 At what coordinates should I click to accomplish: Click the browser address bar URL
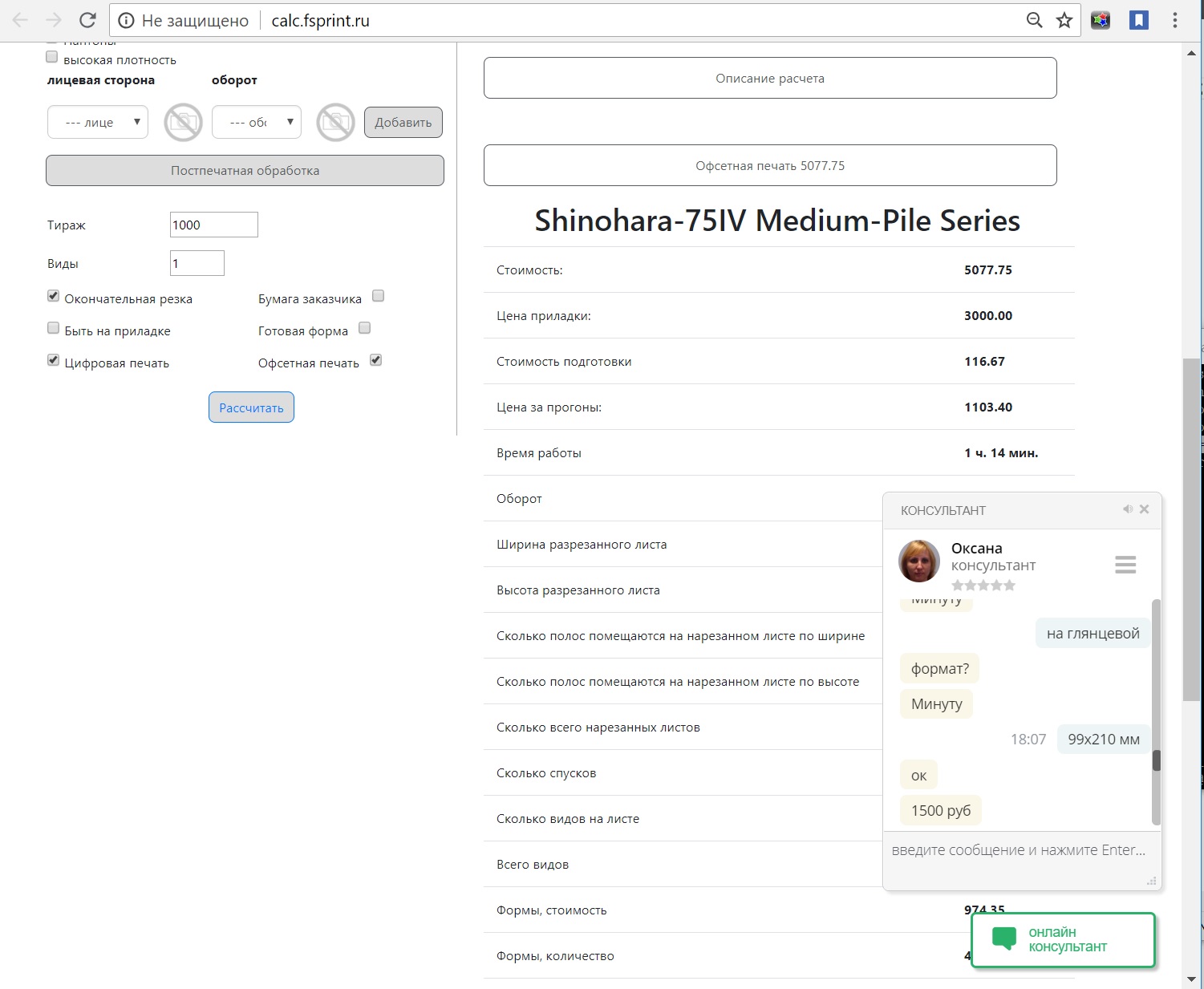pyautogui.click(x=321, y=21)
